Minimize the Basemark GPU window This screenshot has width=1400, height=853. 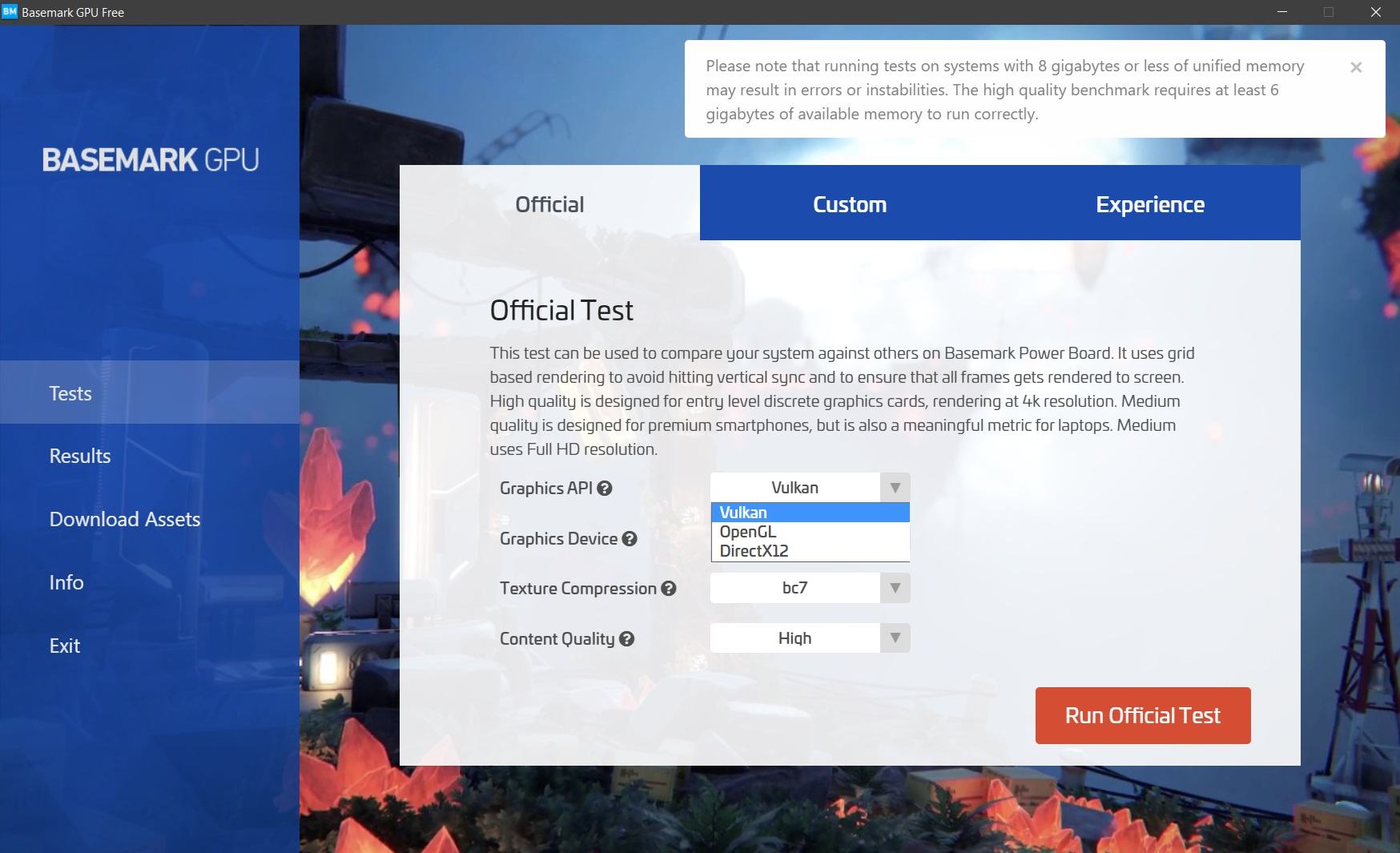point(1282,12)
